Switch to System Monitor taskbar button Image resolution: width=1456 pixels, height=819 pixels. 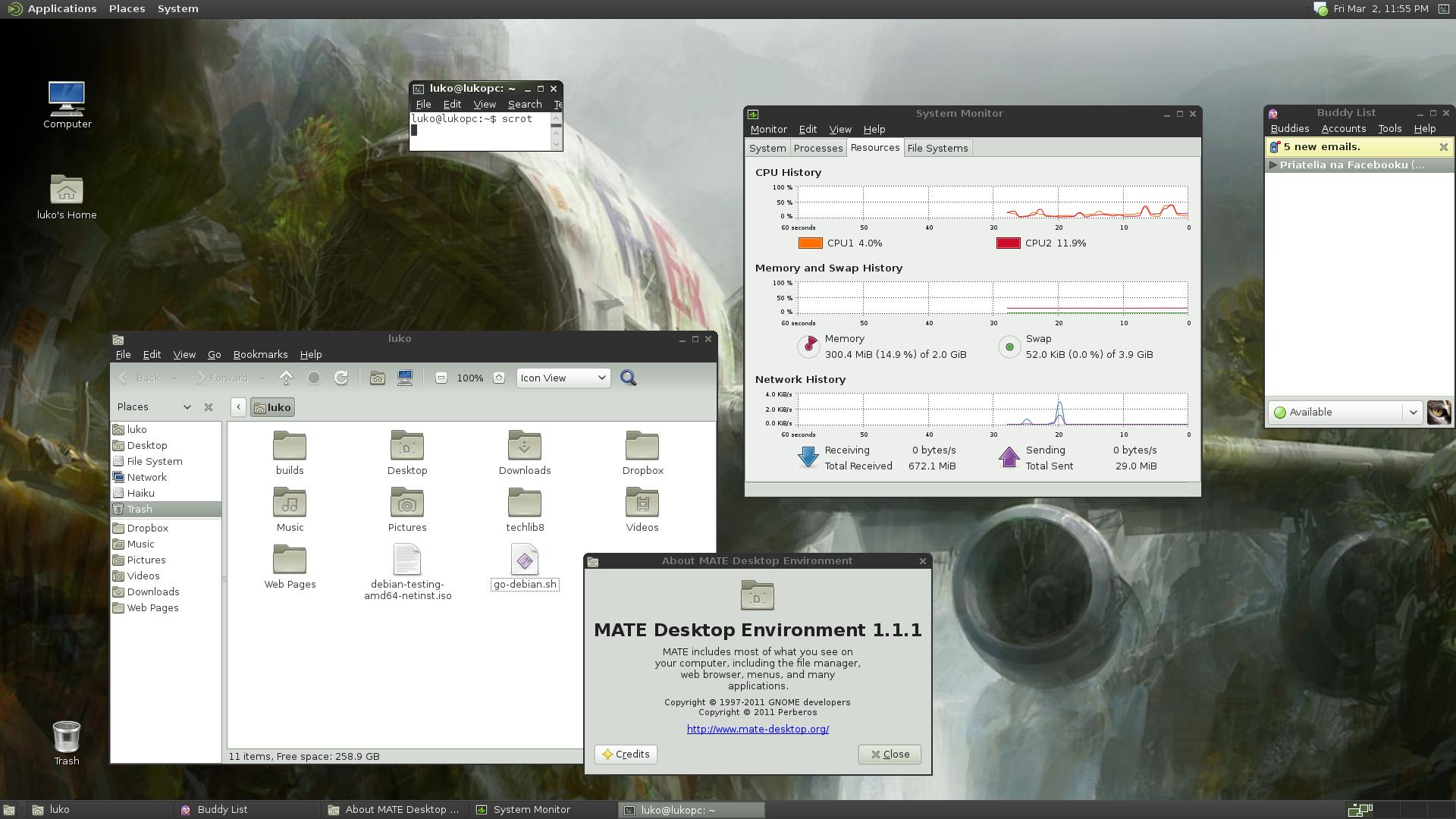pos(542,810)
